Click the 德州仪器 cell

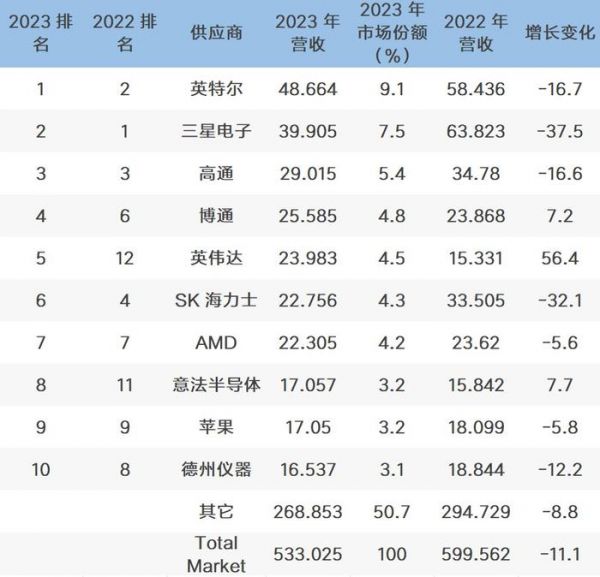coord(218,467)
